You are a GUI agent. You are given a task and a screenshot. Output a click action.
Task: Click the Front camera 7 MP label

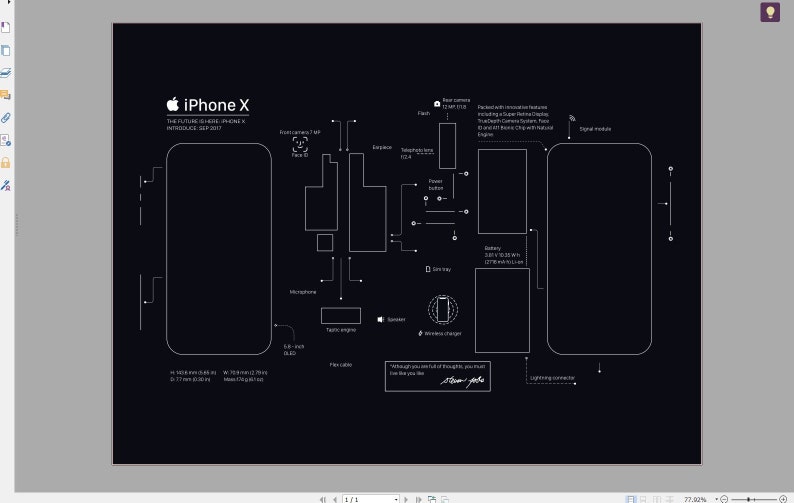(x=300, y=132)
